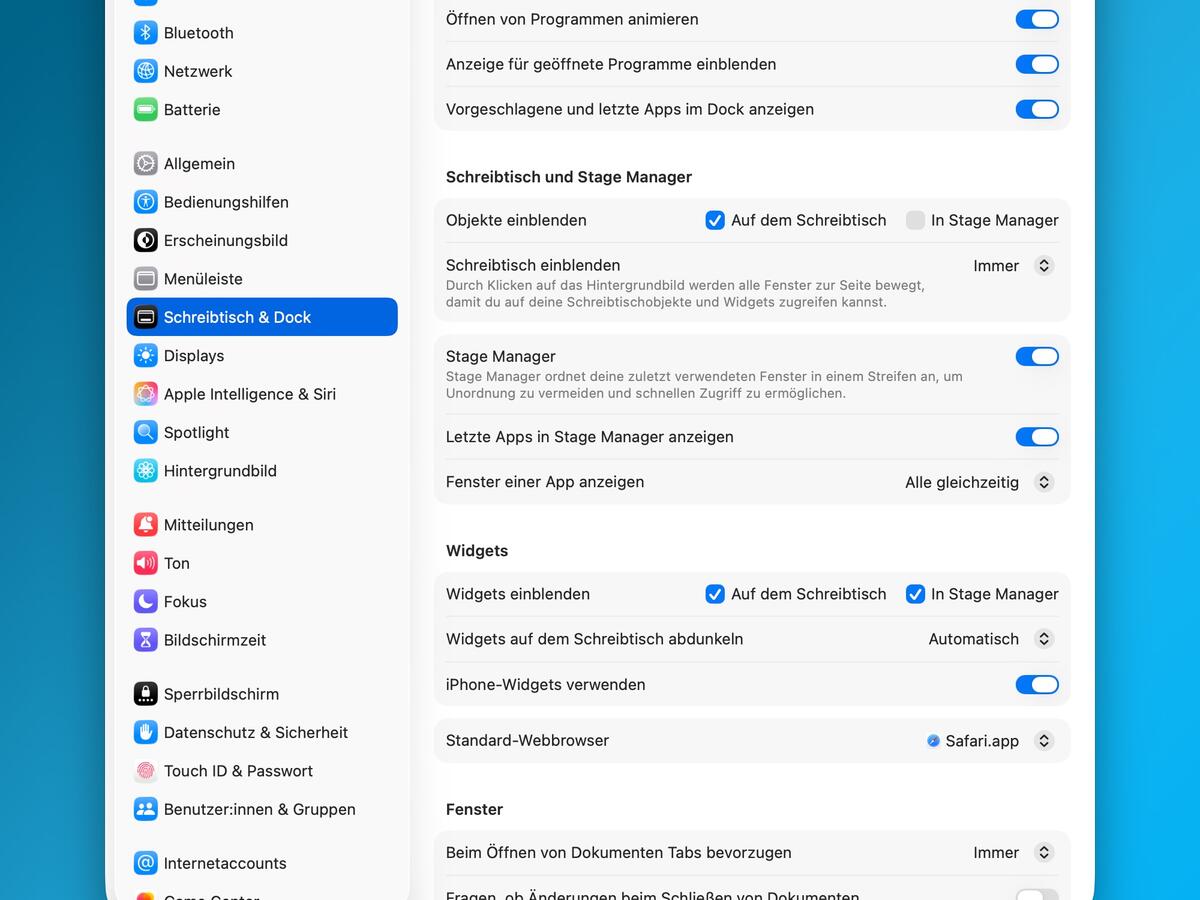Image resolution: width=1200 pixels, height=900 pixels.
Task: Check In Stage Manager for Objekte einblenden
Action: (x=915, y=220)
